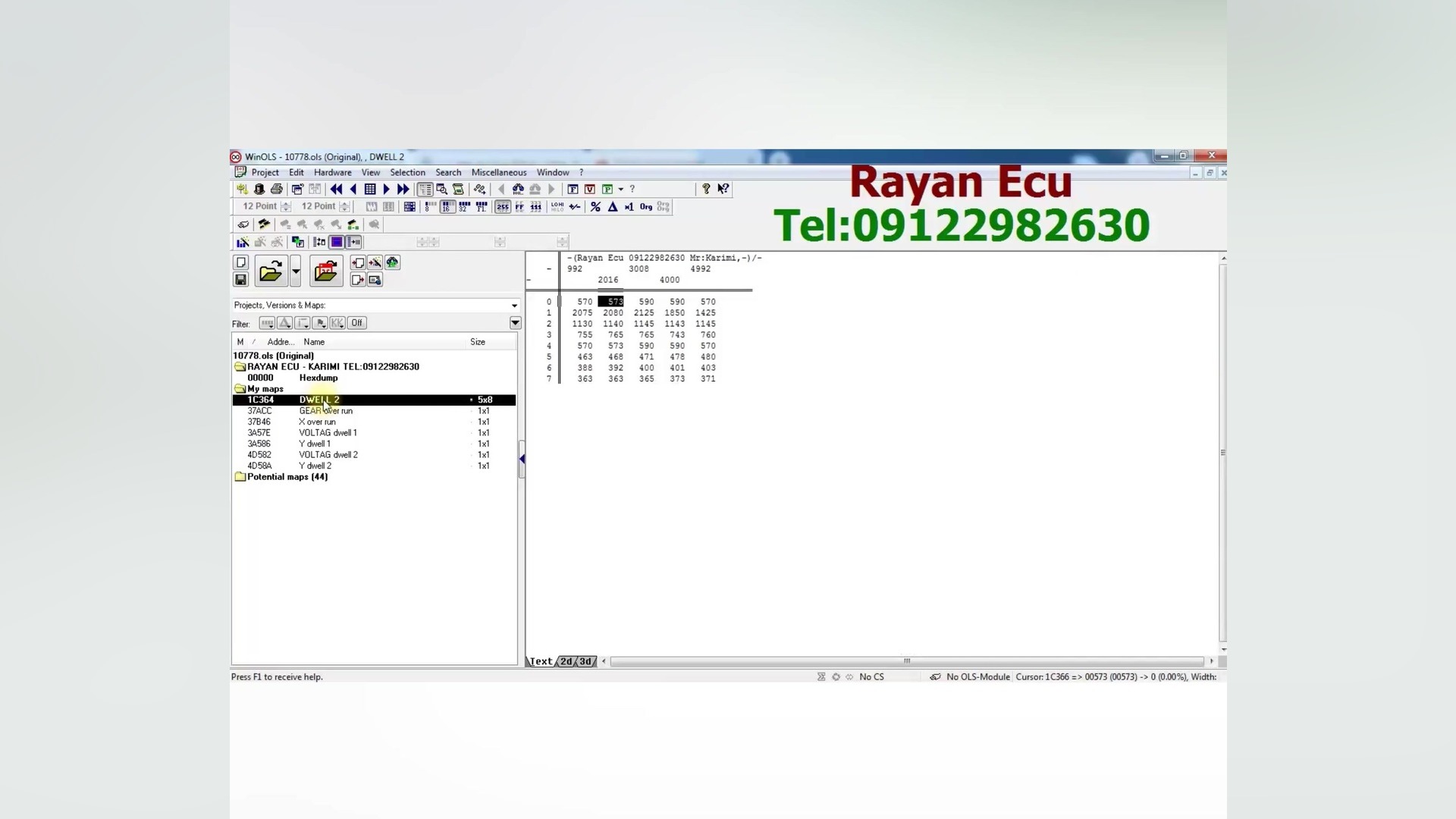Click the delta difference icon
The image size is (1456, 819).
613,206
